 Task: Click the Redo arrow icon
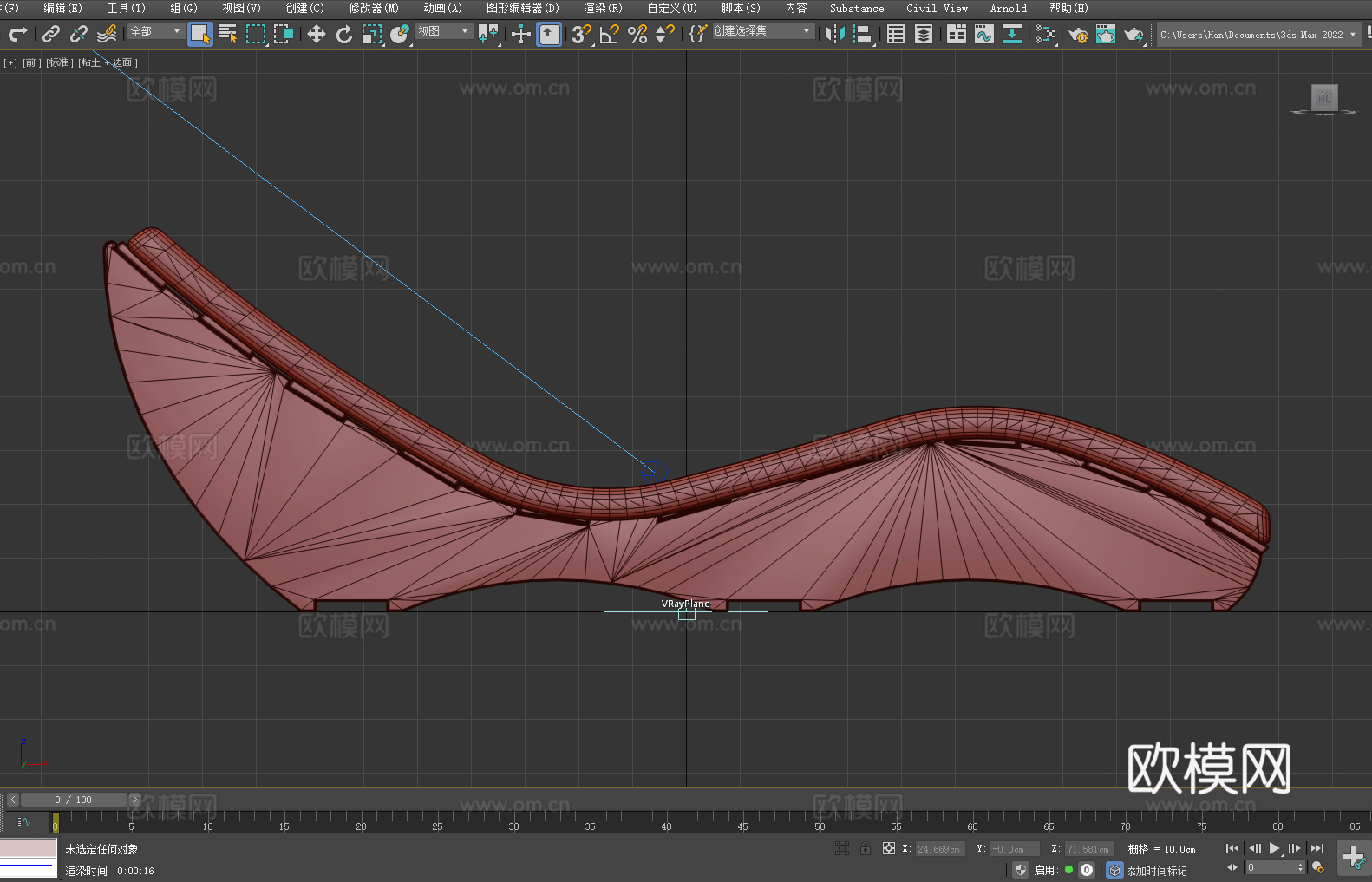[x=17, y=34]
